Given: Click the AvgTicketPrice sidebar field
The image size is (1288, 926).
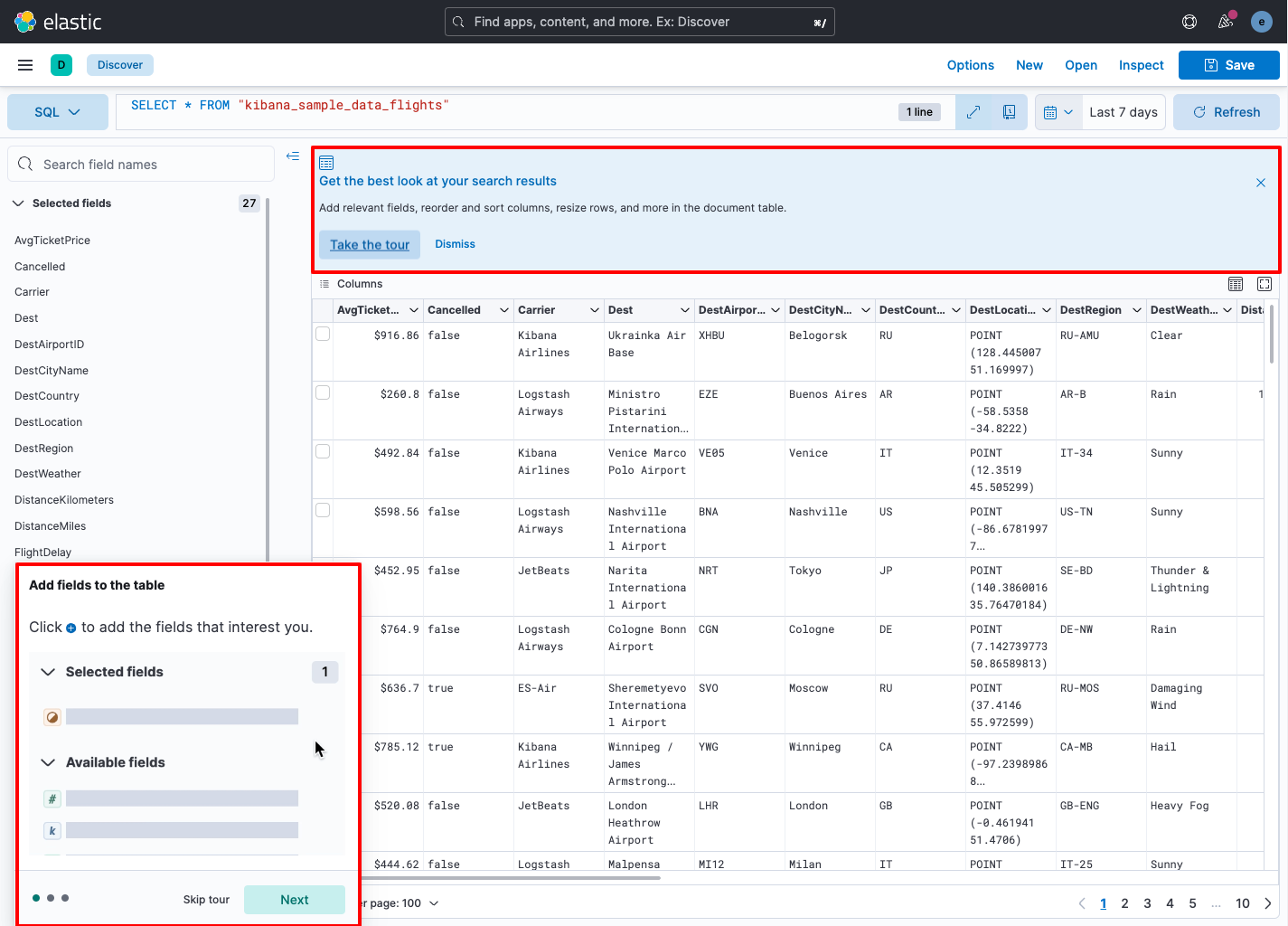Looking at the screenshot, I should click(x=52, y=241).
